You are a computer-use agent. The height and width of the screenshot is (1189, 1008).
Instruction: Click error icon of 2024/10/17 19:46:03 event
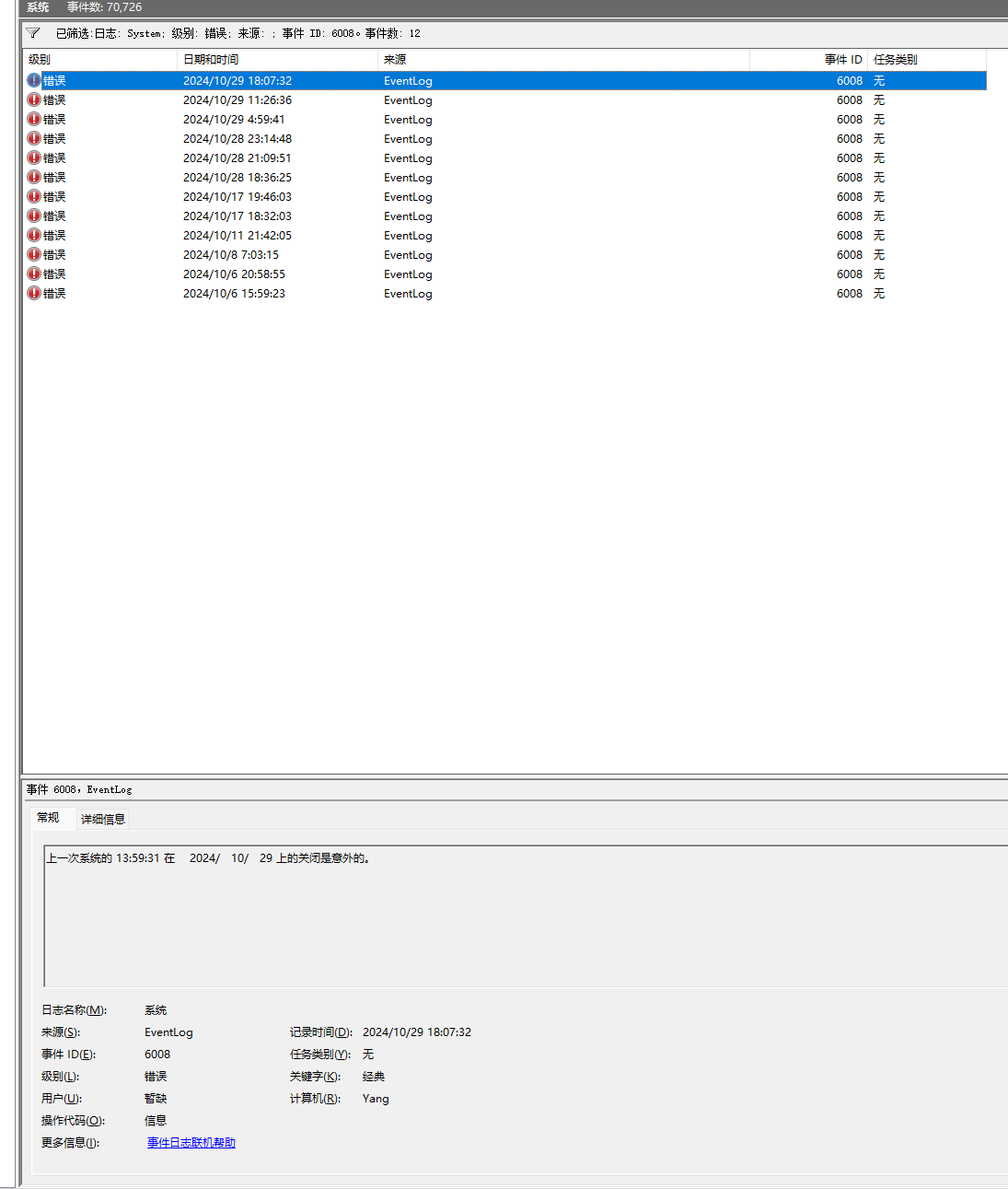[x=34, y=196]
